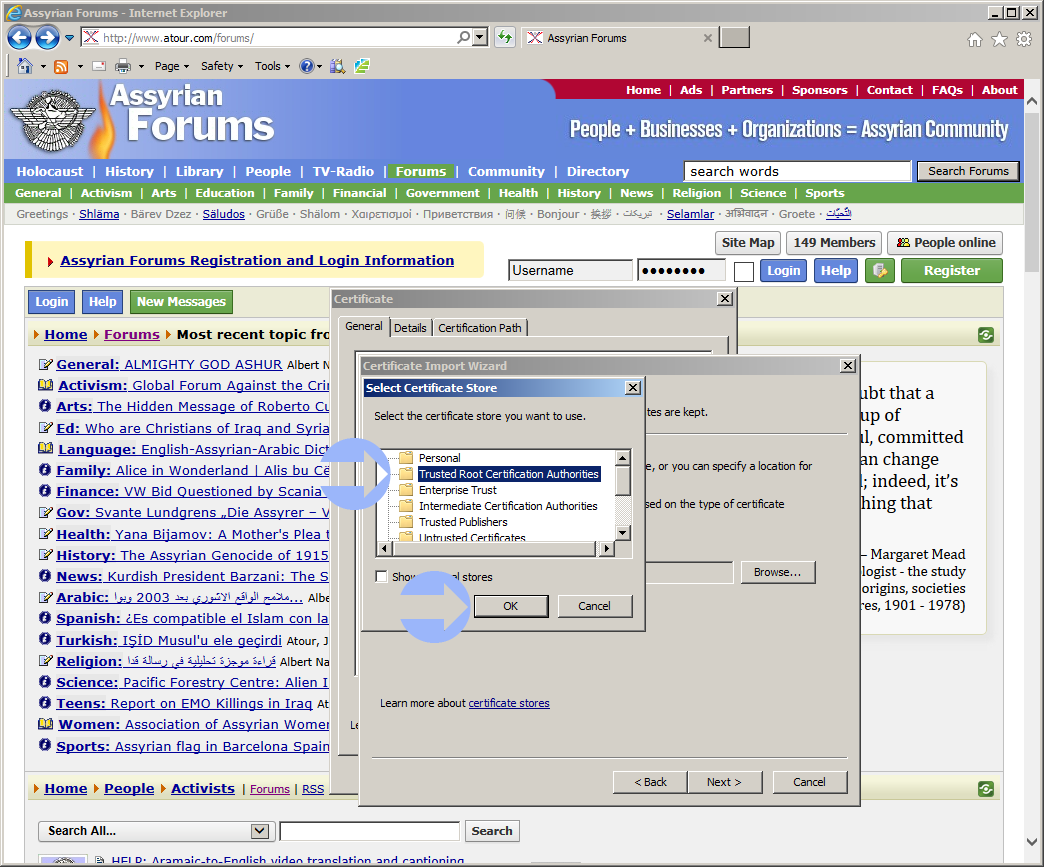The image size is (1044, 867).
Task: Refresh the page with the green arrows icon
Action: click(505, 38)
